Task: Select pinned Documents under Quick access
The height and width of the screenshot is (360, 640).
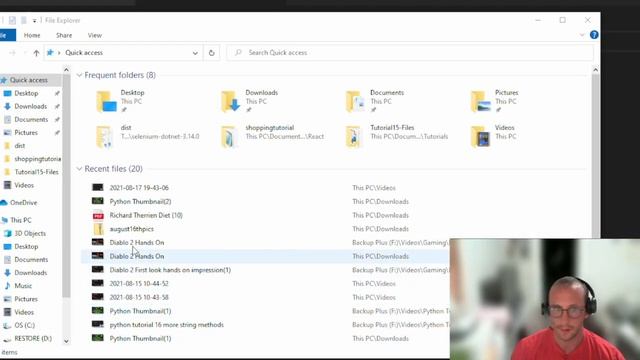Action: tap(31, 120)
